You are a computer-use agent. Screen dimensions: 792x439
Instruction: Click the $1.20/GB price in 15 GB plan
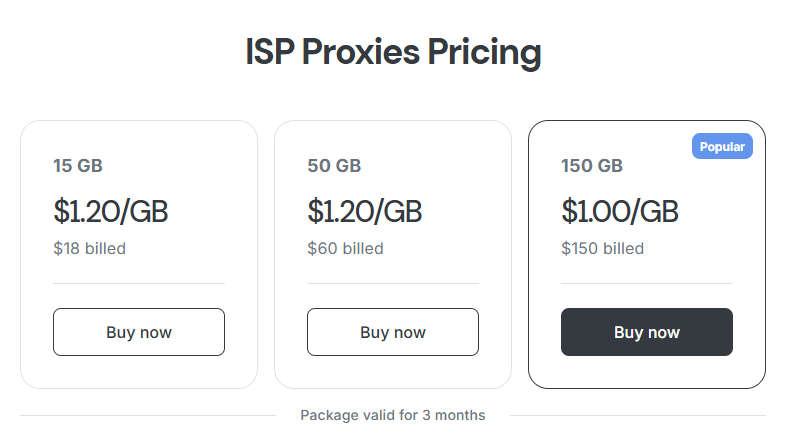(110, 211)
